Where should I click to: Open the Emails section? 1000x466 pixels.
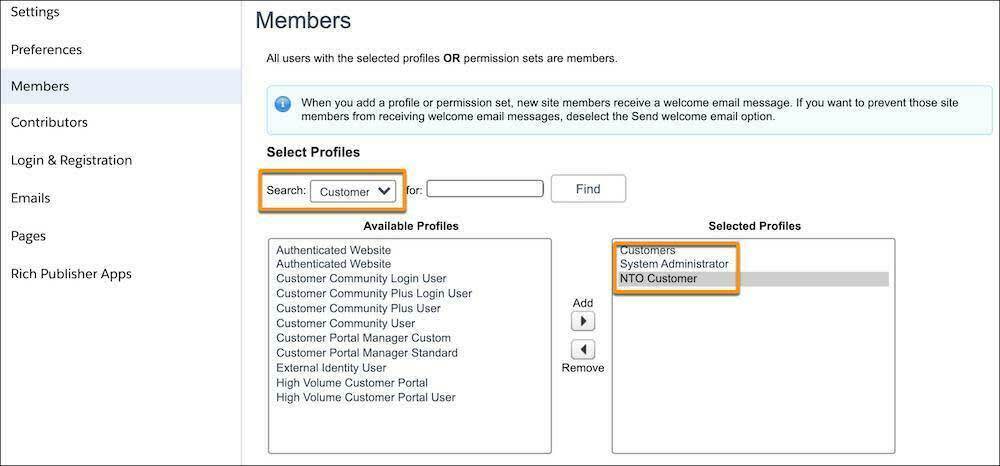30,198
